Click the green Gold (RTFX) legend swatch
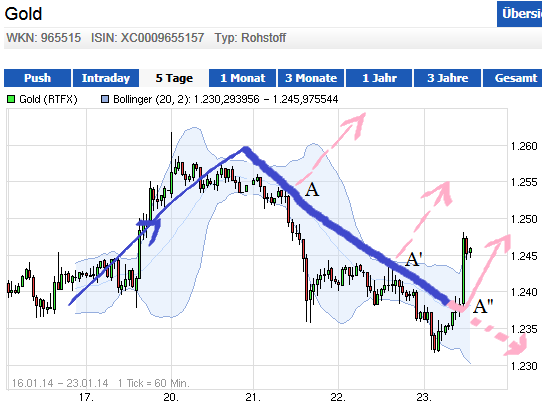Screen dimensions: 542x406 11,100
